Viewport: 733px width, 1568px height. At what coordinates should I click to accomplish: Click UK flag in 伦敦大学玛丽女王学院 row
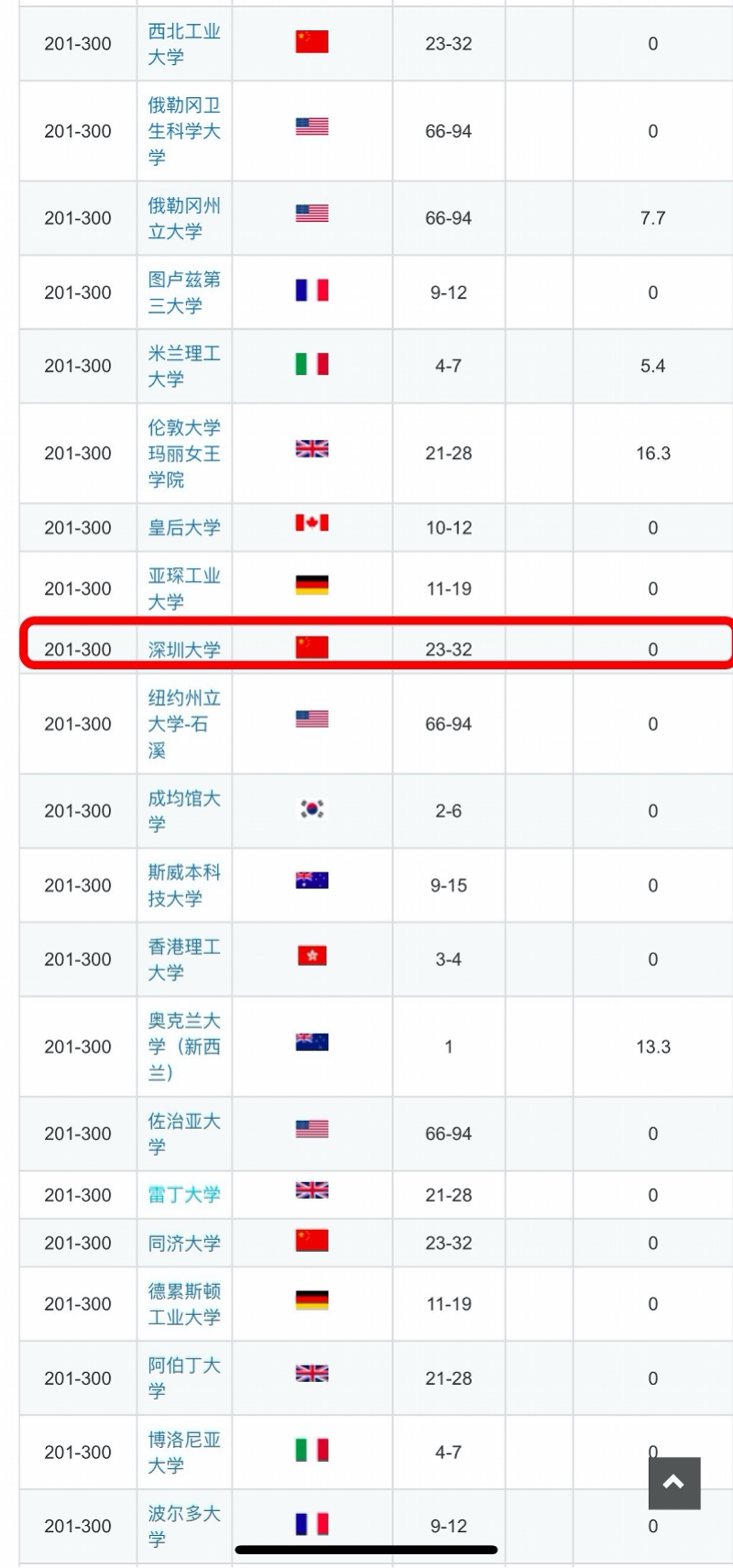click(312, 448)
